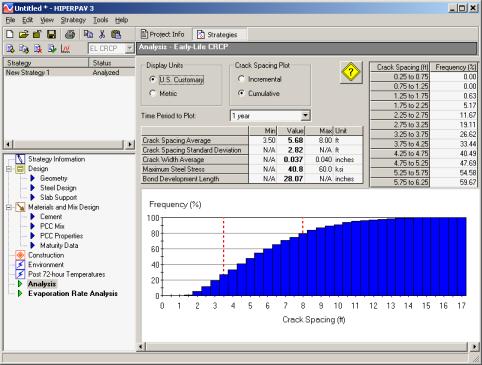Open the View menu

47,20
